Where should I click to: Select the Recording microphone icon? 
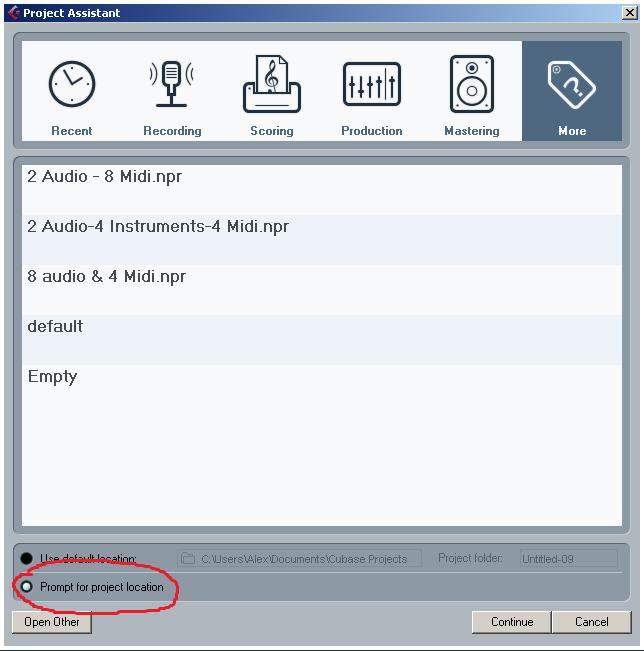click(171, 84)
